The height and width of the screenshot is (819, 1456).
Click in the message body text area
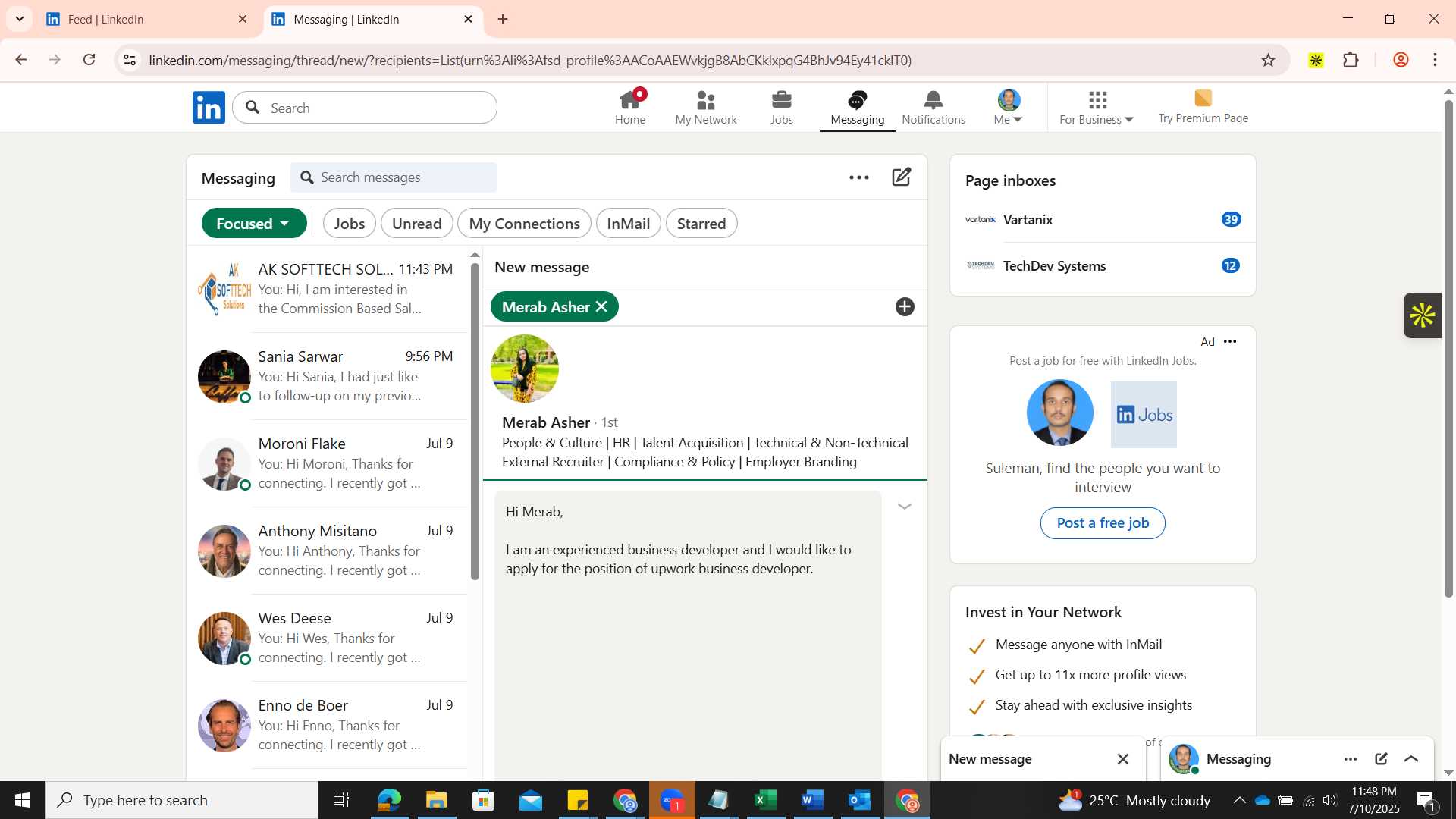pyautogui.click(x=688, y=635)
